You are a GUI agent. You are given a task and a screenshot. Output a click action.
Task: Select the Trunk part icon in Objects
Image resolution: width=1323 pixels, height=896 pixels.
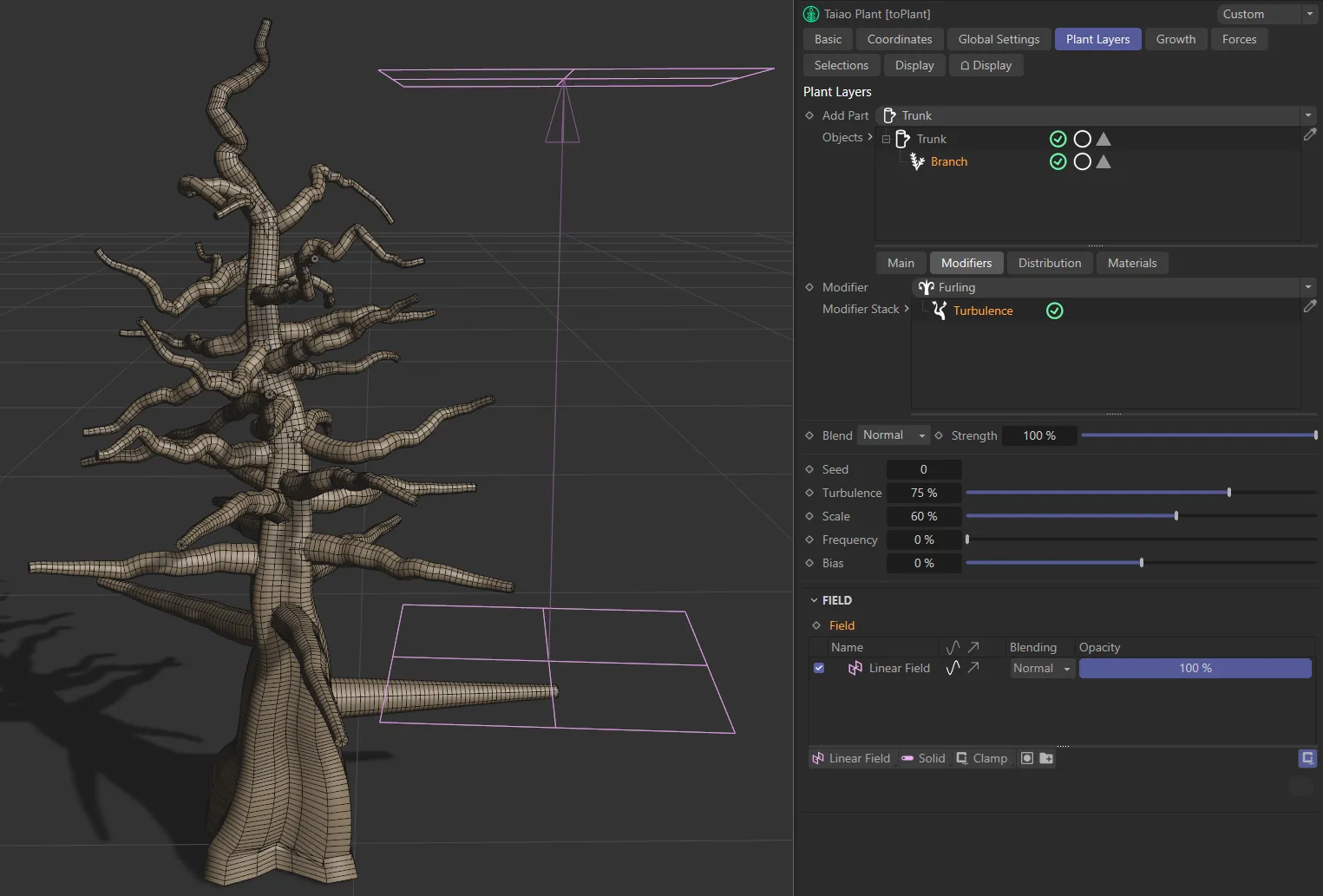pos(902,139)
